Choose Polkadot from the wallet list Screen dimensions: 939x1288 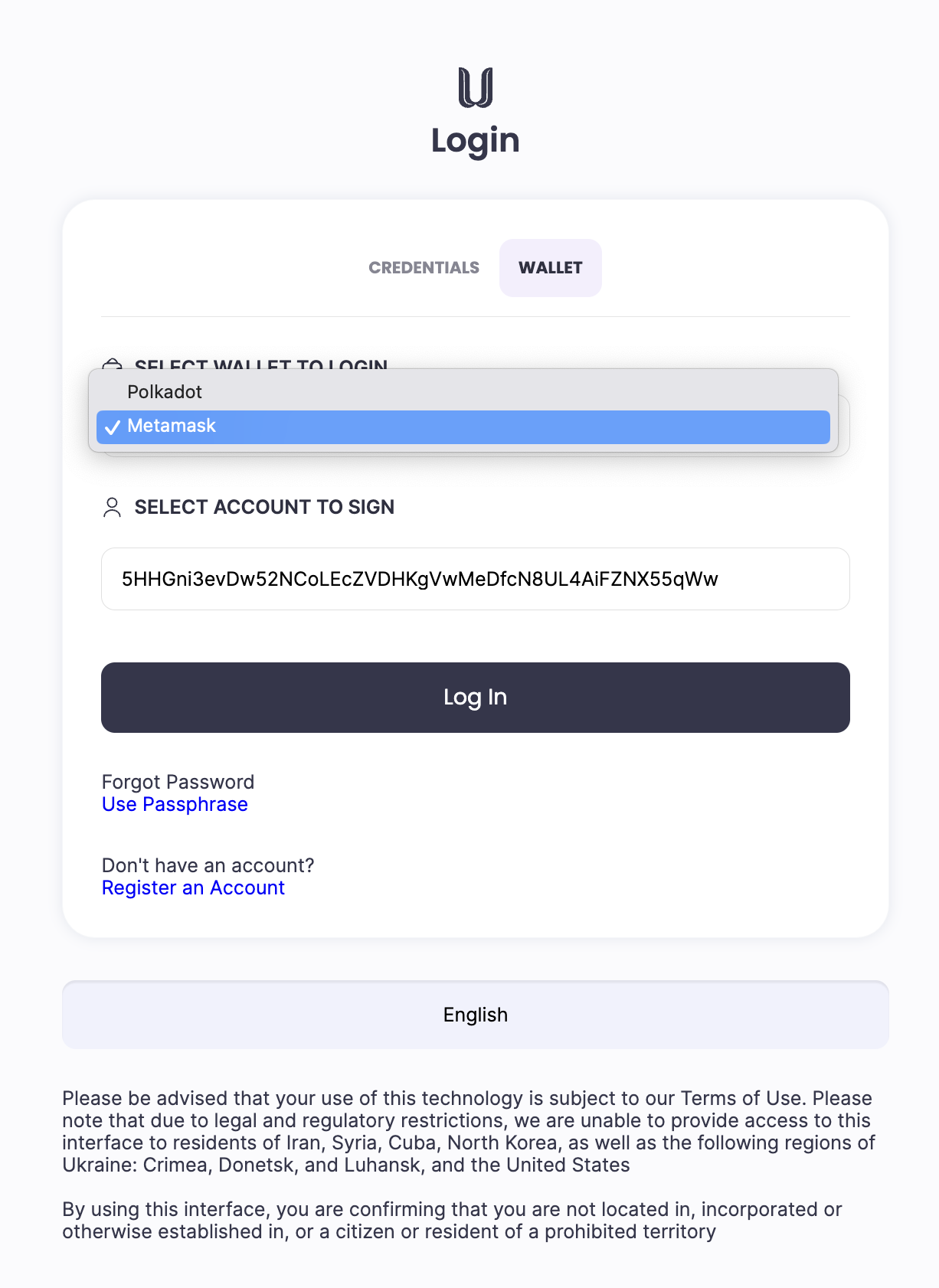165,392
